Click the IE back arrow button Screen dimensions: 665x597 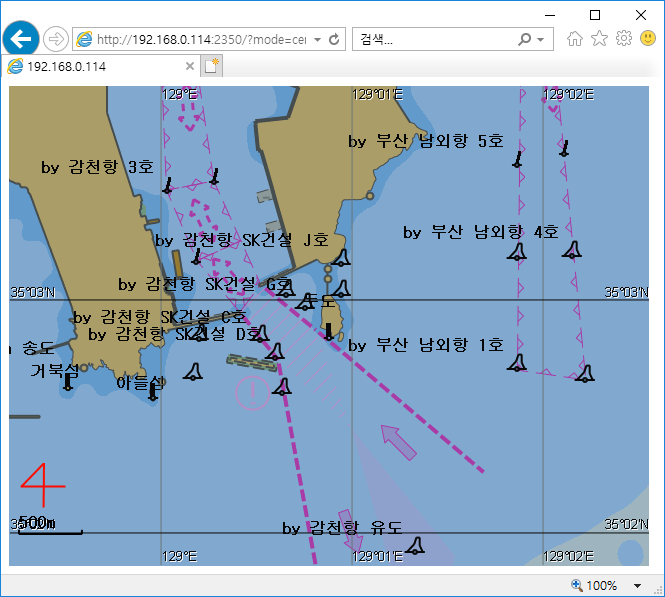20,39
